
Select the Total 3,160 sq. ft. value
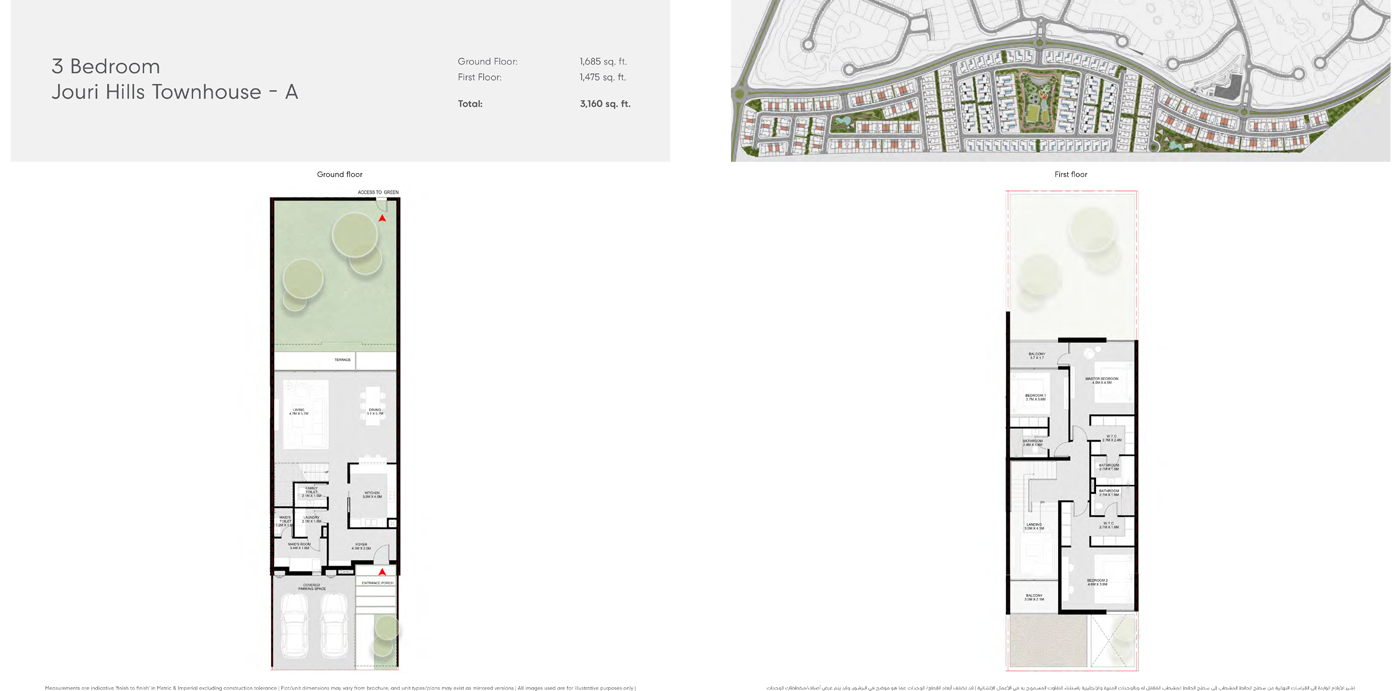[604, 103]
